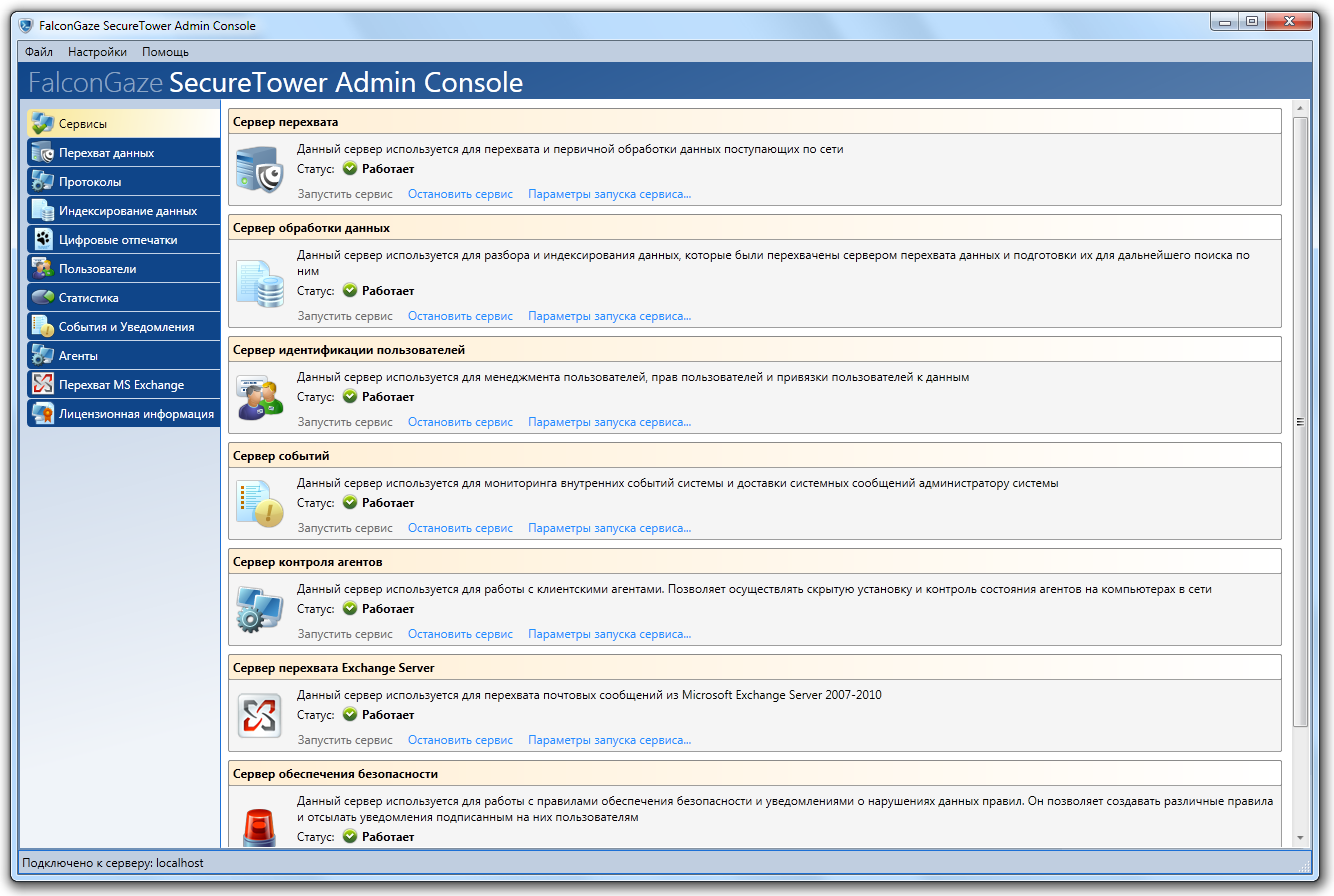Stop the Сервер контроля агентов service

click(x=460, y=634)
